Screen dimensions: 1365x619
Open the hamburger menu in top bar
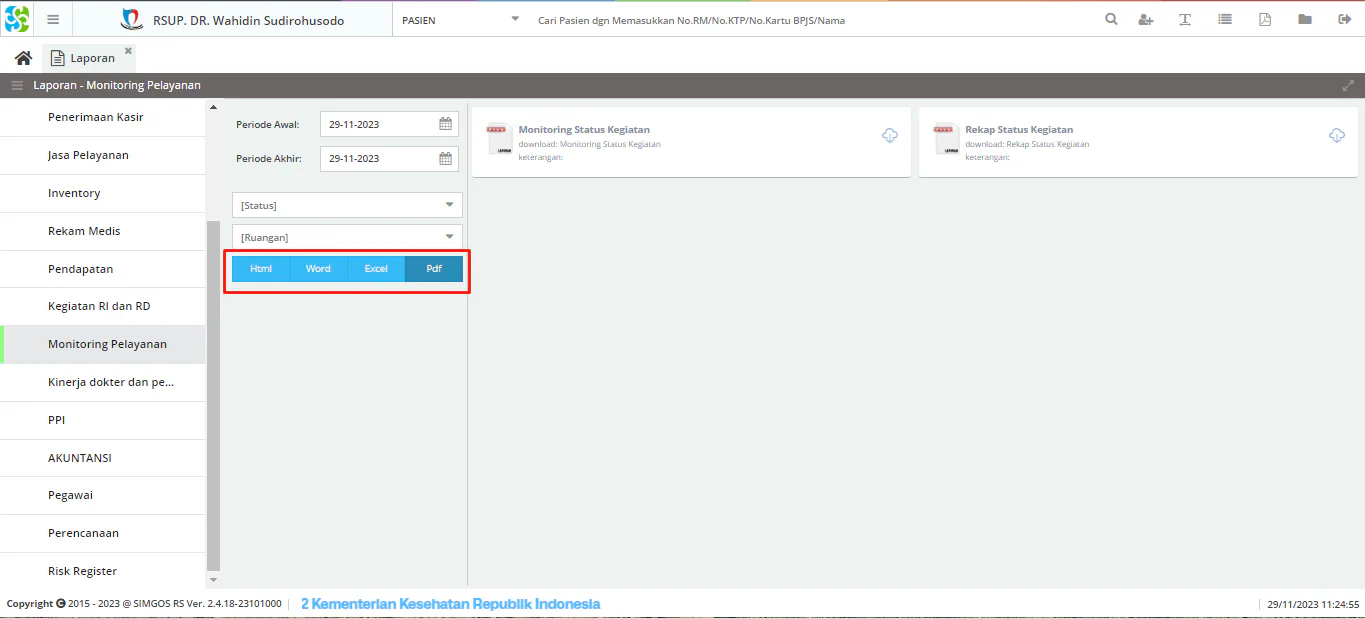click(53, 19)
